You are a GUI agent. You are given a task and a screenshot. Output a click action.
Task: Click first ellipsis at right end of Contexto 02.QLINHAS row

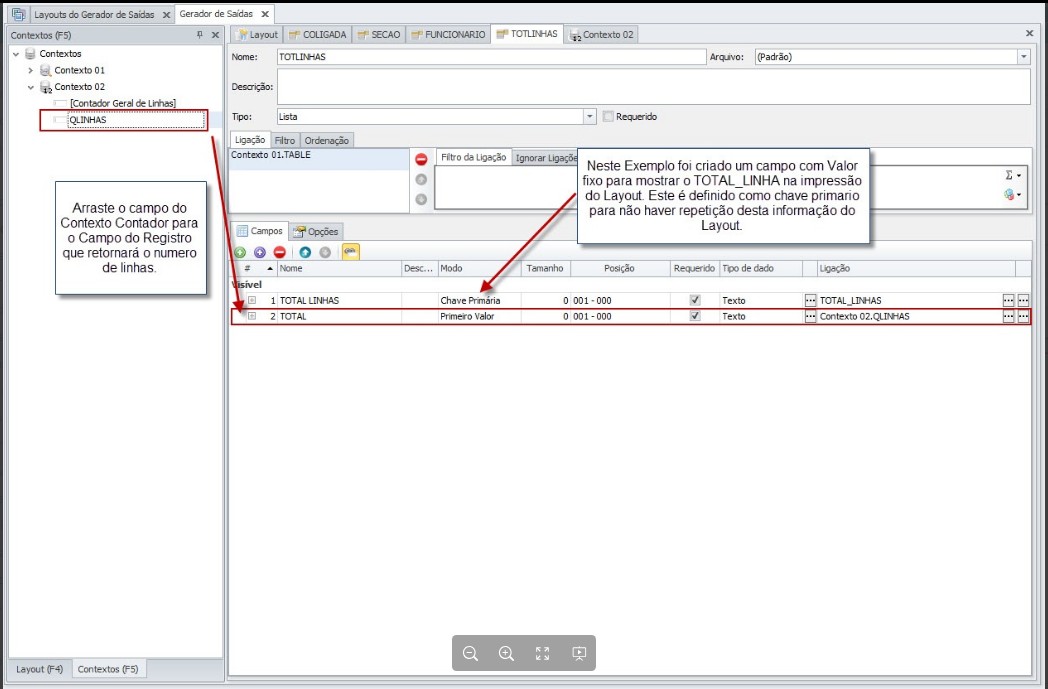tap(1009, 316)
